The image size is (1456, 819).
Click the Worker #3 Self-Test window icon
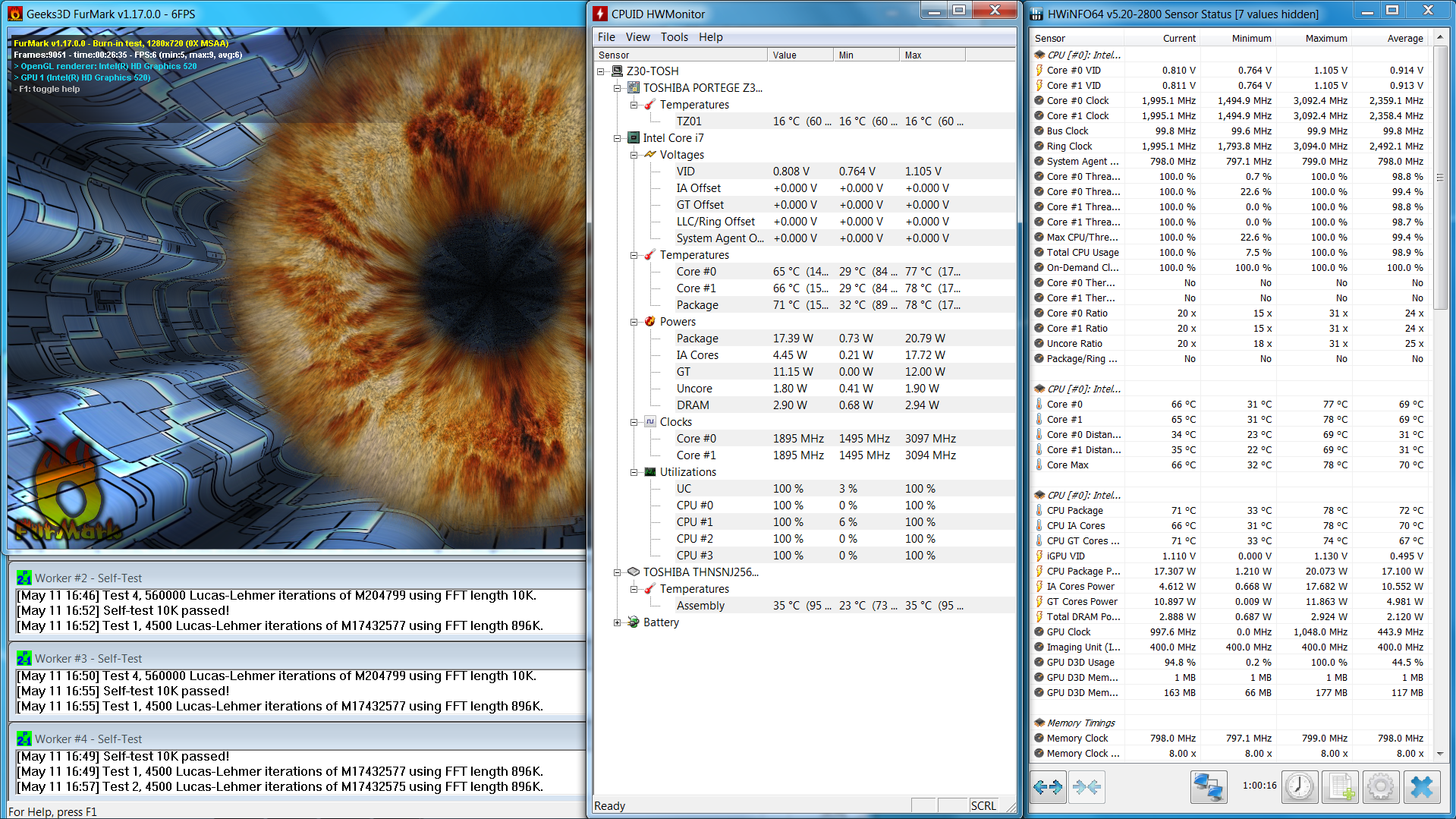(x=24, y=659)
